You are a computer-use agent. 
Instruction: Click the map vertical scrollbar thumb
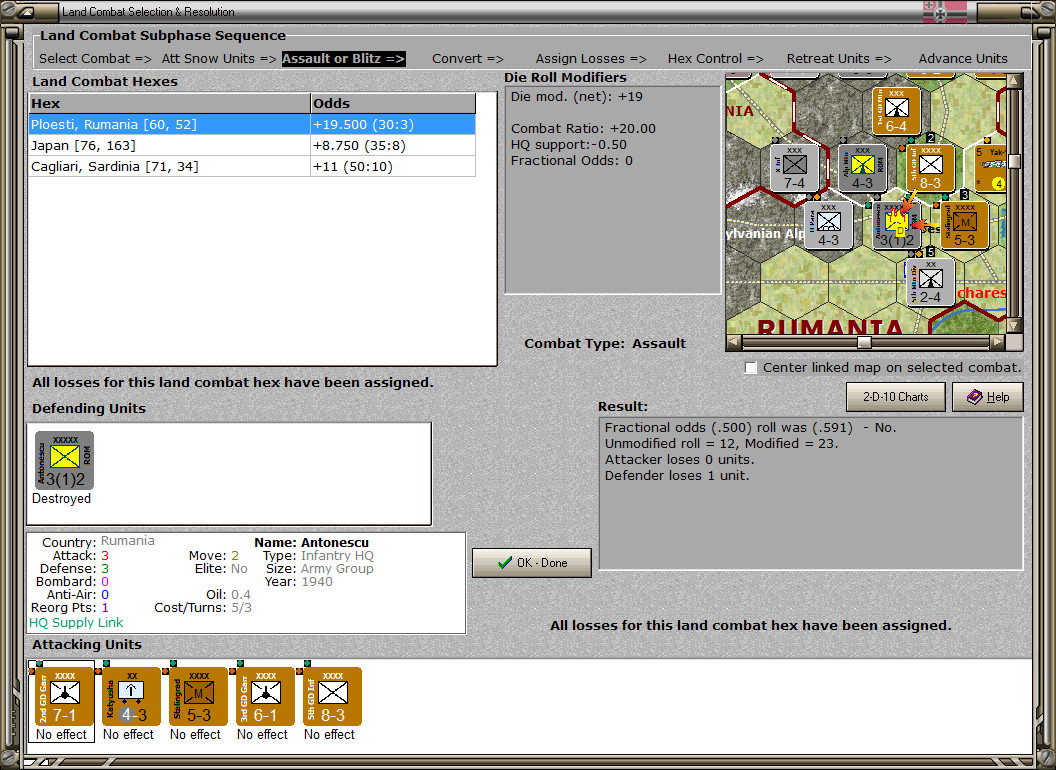coord(1014,162)
